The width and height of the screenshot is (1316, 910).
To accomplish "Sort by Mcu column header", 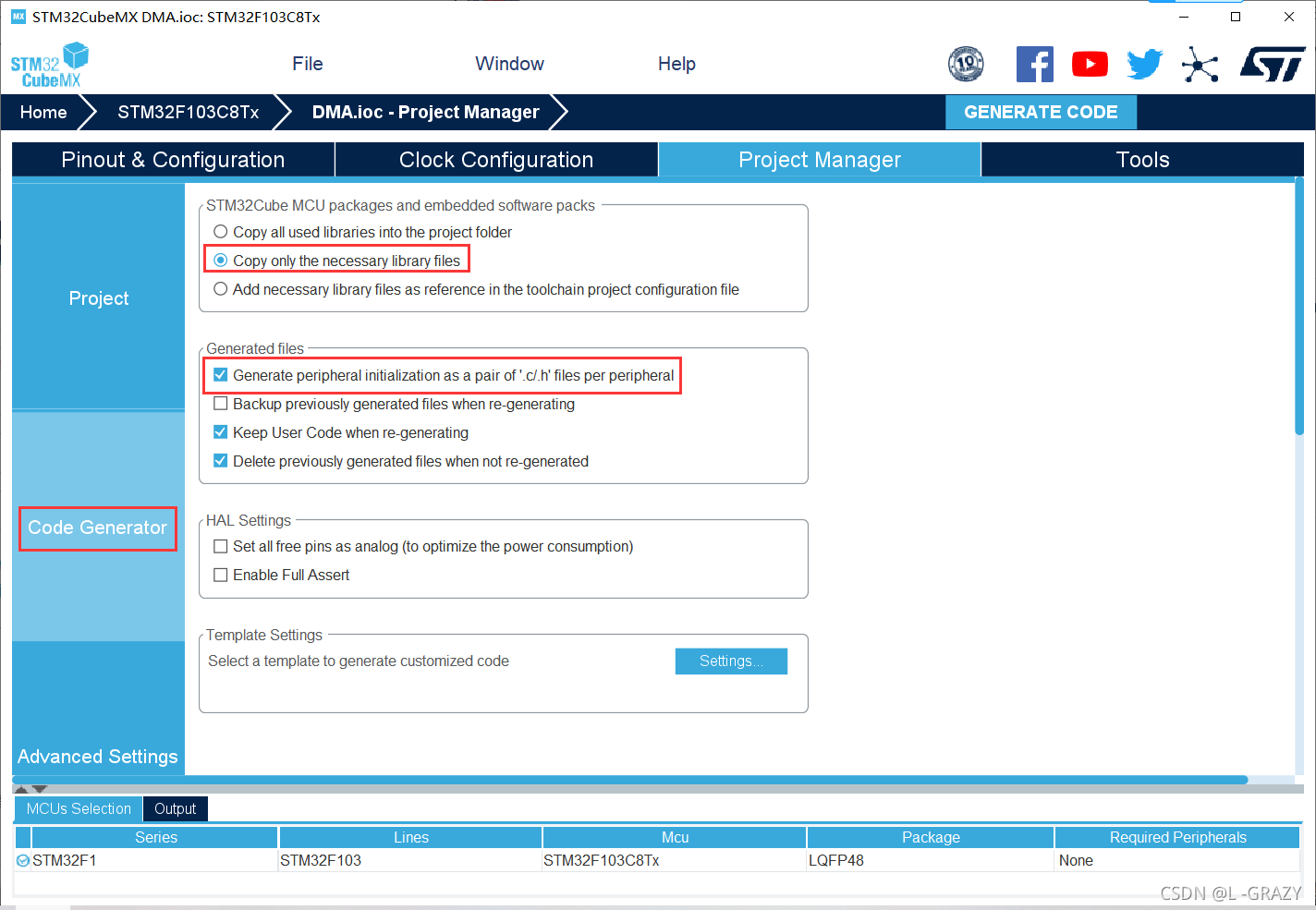I will pos(675,837).
